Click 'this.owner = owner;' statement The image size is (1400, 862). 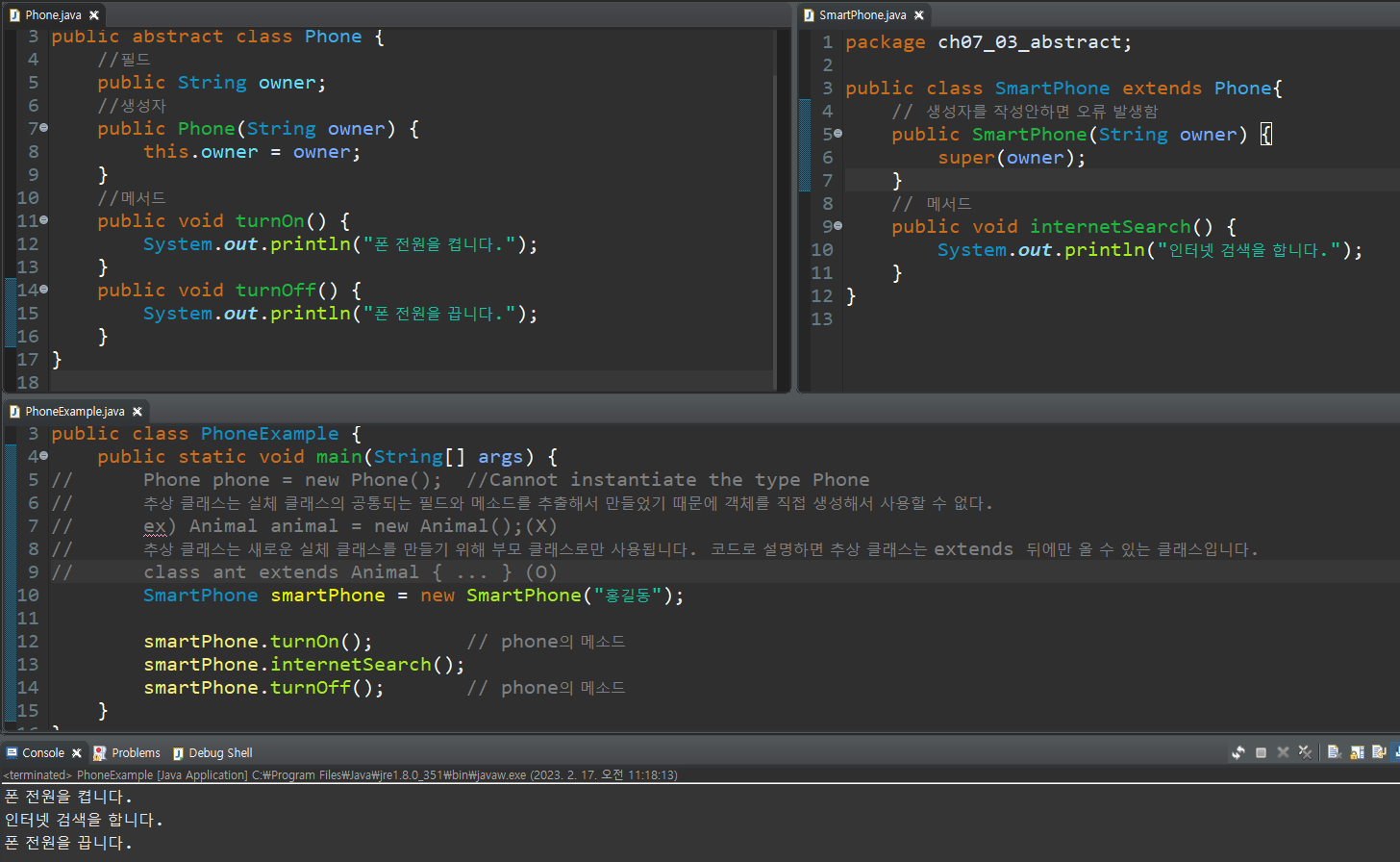252,152
